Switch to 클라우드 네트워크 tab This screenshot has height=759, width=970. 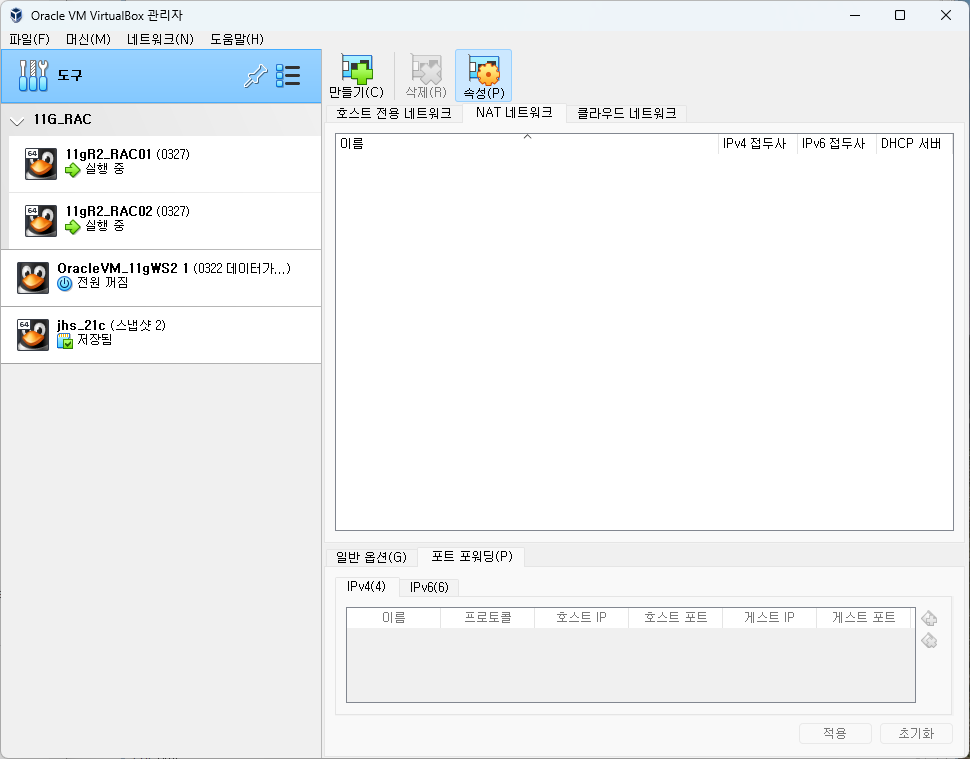[x=627, y=114]
